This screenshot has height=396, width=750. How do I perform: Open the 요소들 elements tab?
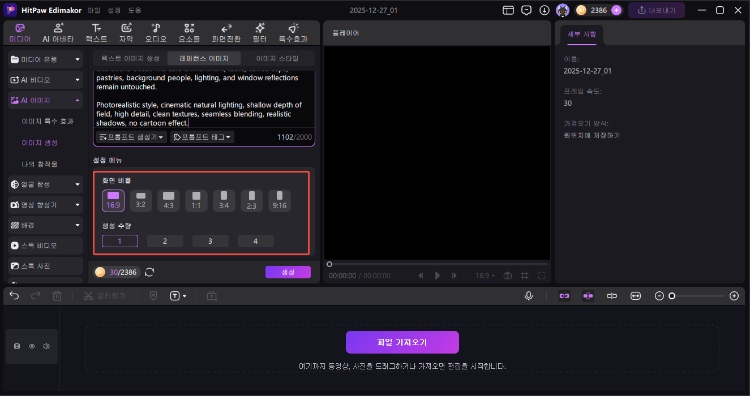click(189, 33)
